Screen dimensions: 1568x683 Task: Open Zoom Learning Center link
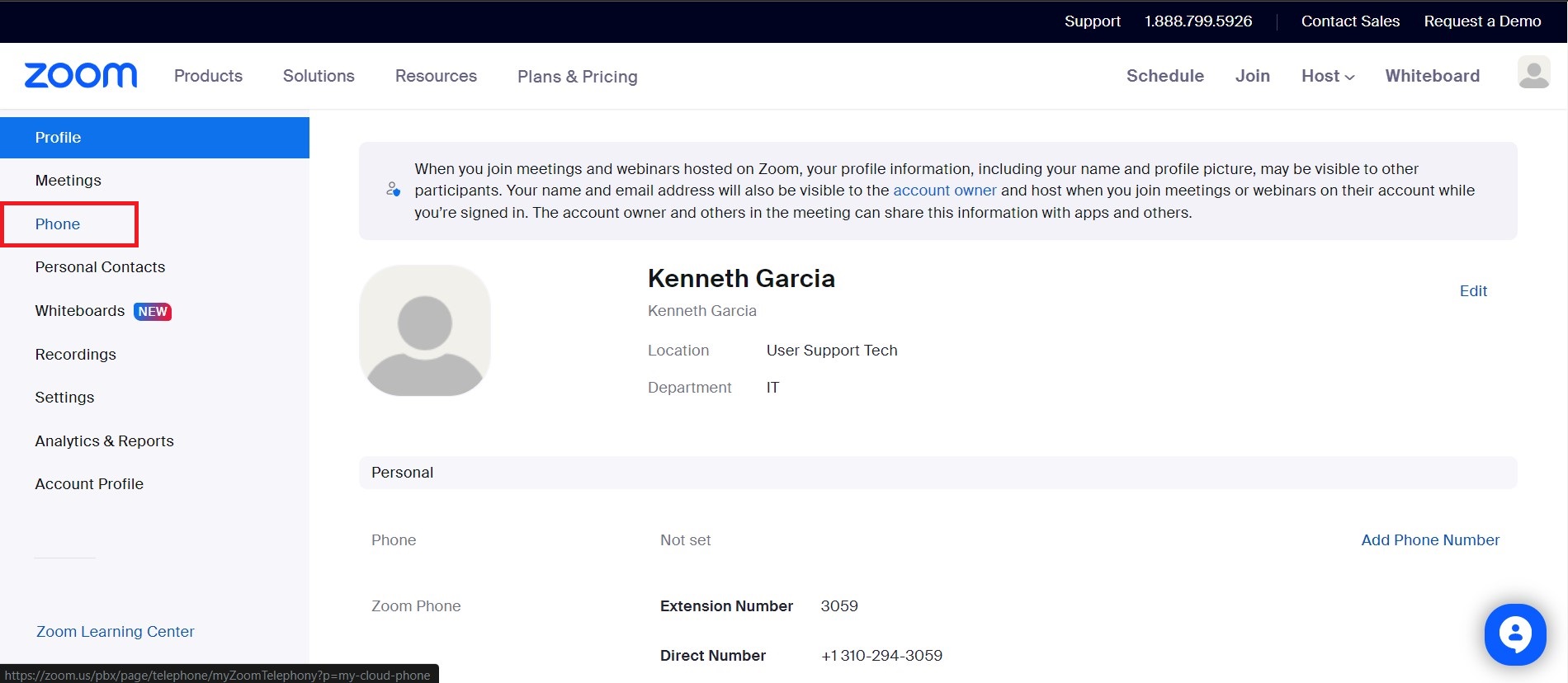[x=115, y=632]
